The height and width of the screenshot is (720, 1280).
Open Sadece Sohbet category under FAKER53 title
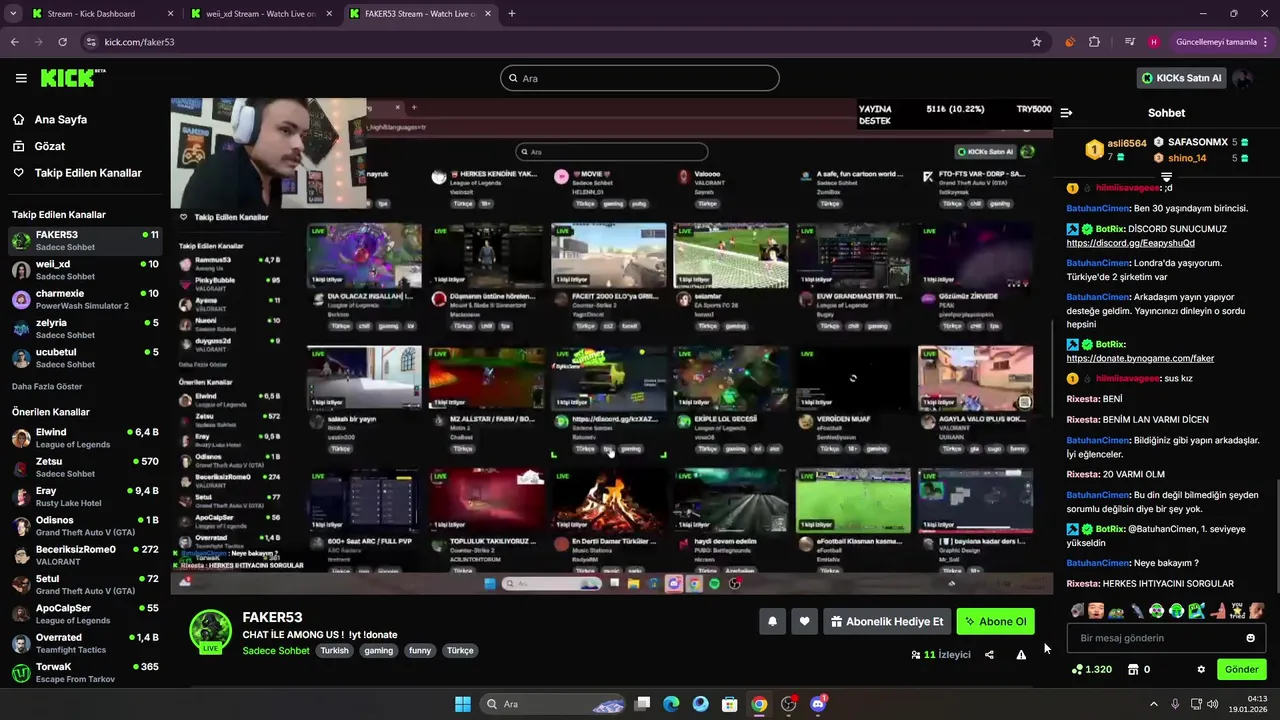coord(276,650)
